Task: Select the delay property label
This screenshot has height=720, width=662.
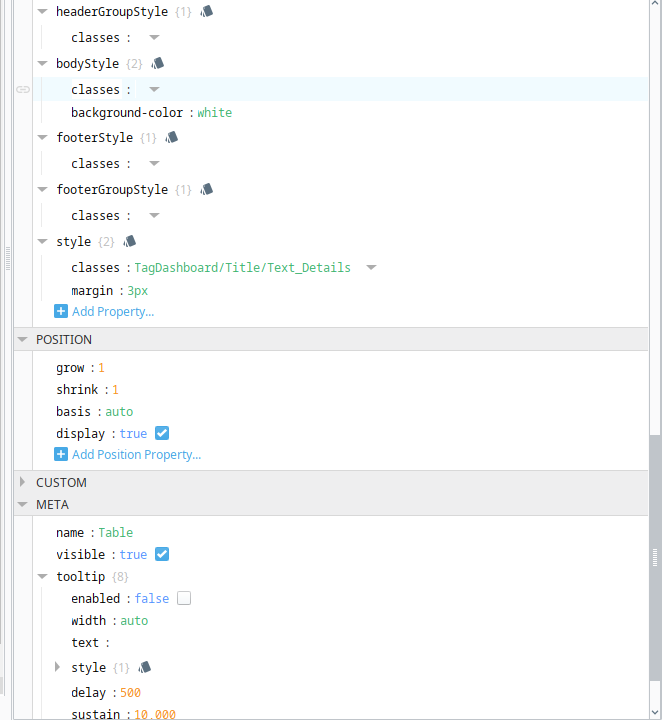Action: (89, 693)
